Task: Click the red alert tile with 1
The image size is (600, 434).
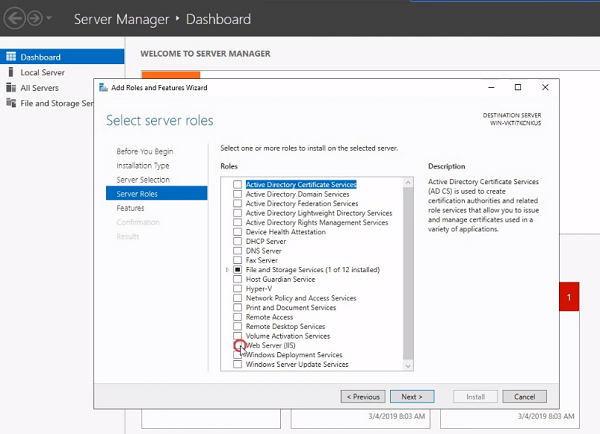Action: 569,297
